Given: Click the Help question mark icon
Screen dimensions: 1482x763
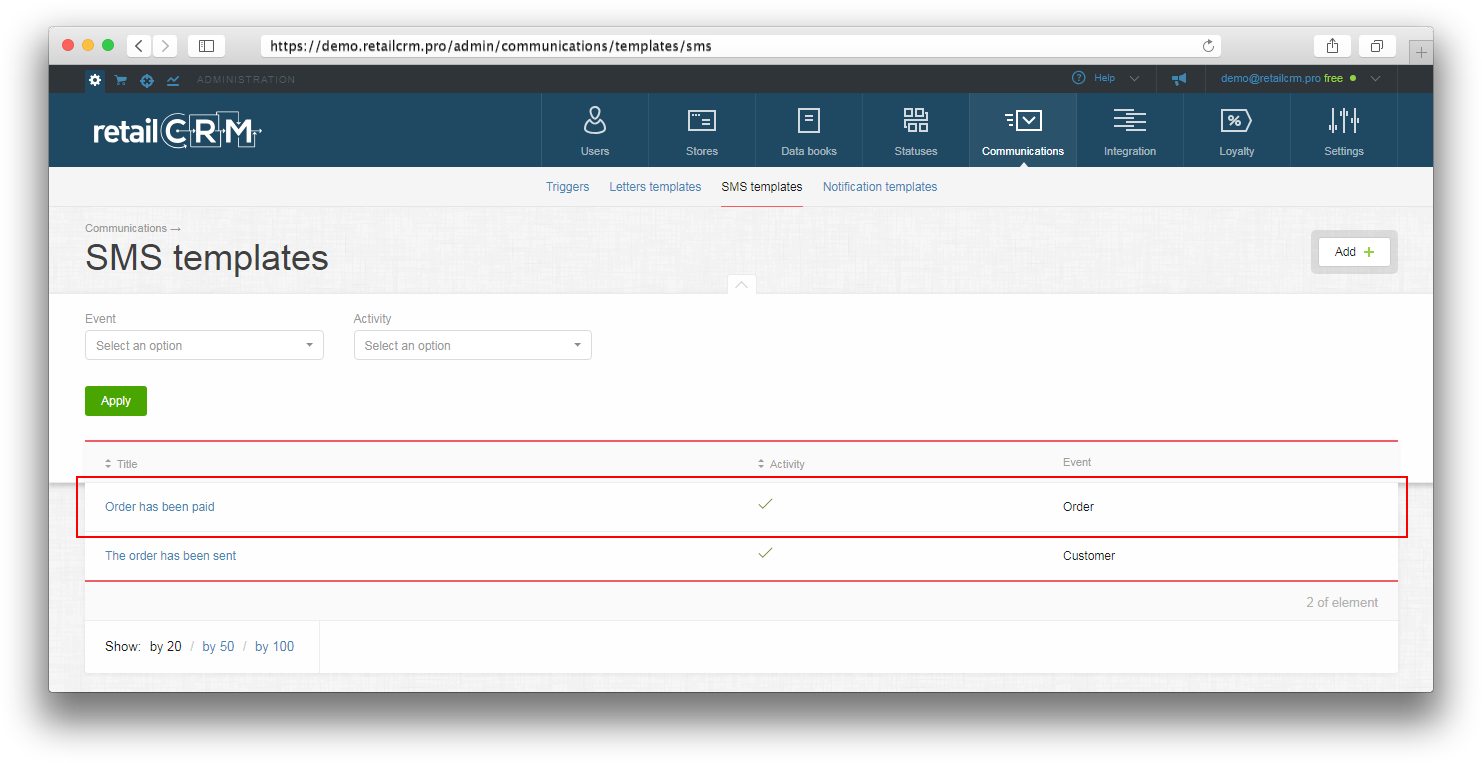Looking at the screenshot, I should coord(1078,78).
